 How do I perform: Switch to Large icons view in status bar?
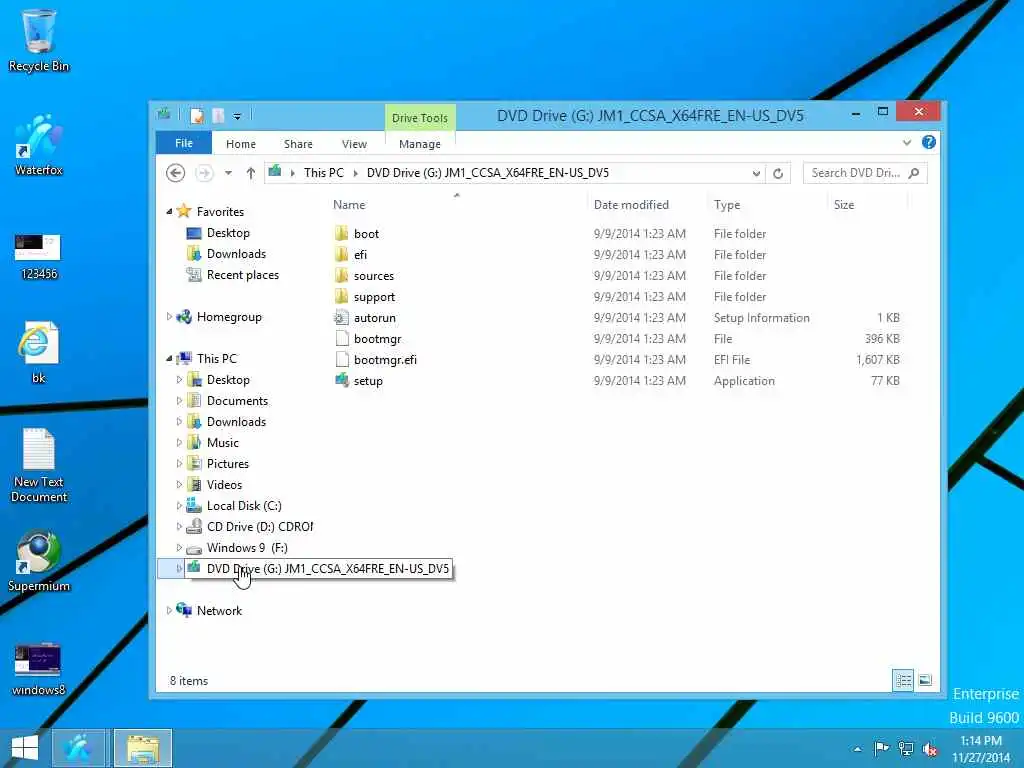pyautogui.click(x=925, y=680)
